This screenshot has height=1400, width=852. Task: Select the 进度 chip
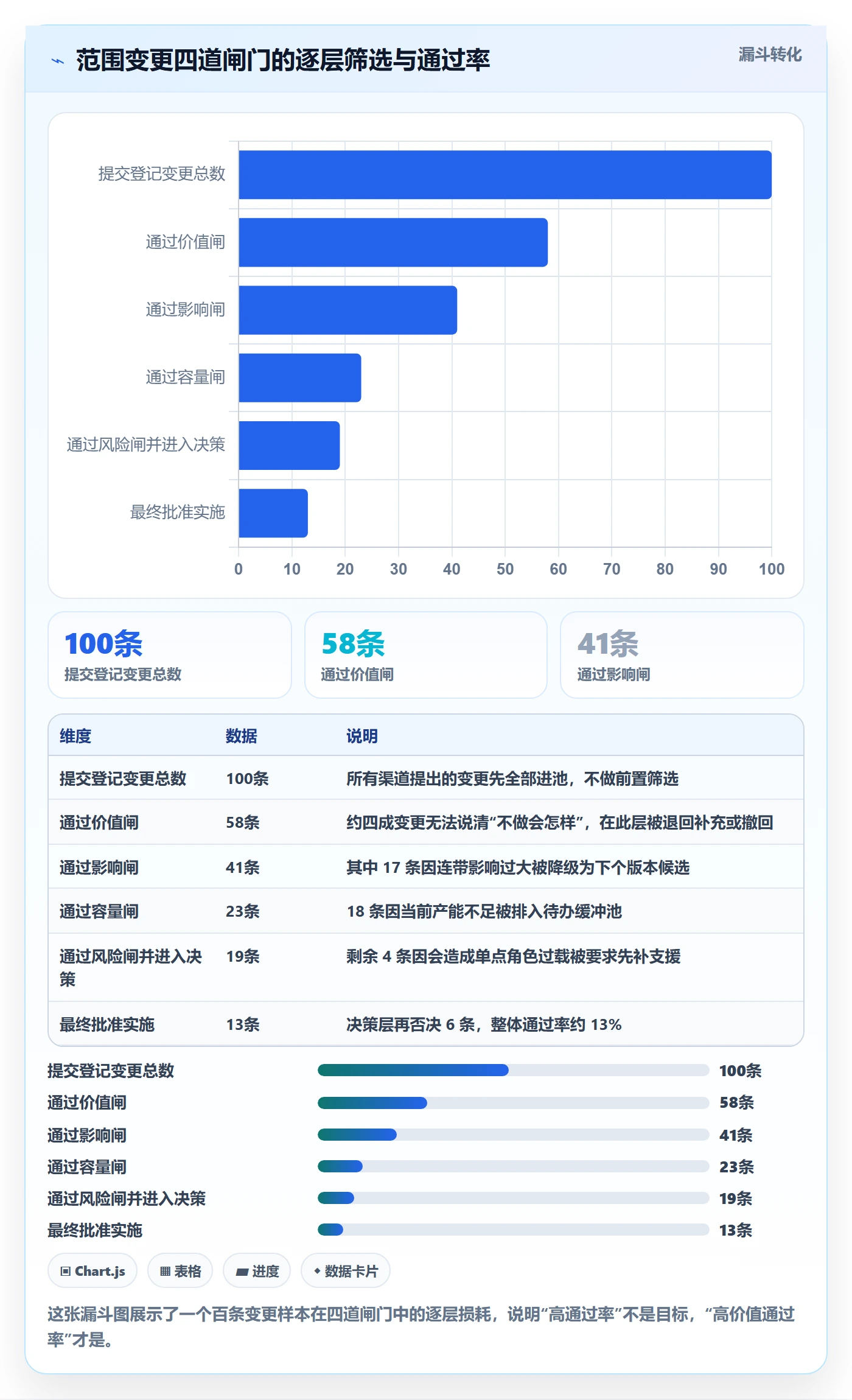coord(257,1271)
